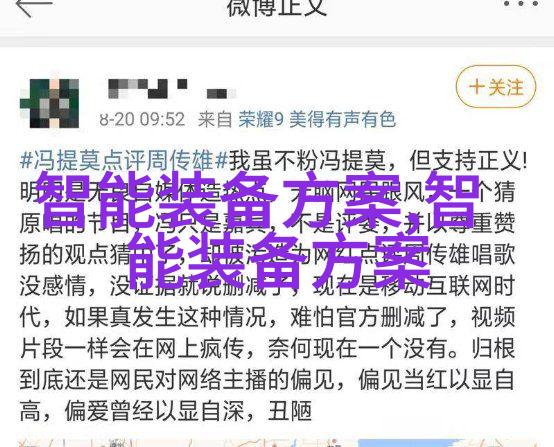Open the pixelated user avatar
This screenshot has width=554, height=447.
point(50,104)
